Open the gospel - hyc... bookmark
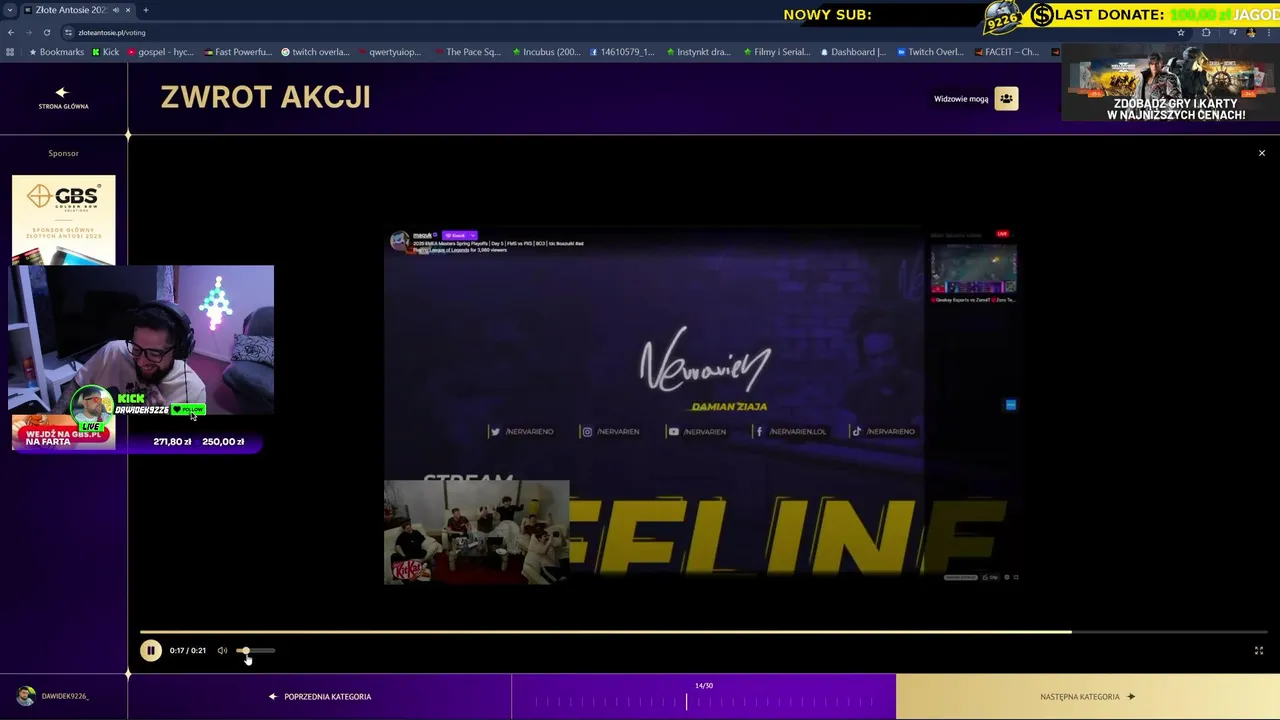The image size is (1280, 720). click(161, 52)
